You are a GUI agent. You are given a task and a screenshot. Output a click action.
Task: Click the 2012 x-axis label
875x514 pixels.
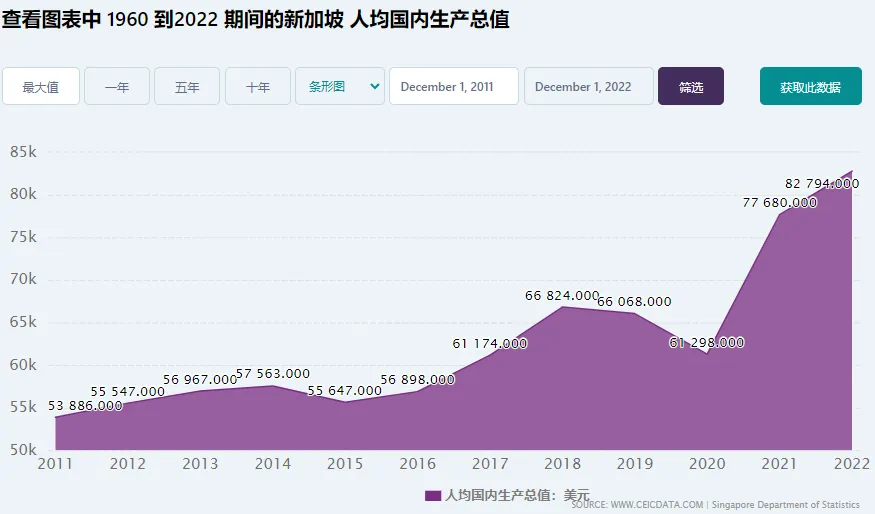[128, 464]
